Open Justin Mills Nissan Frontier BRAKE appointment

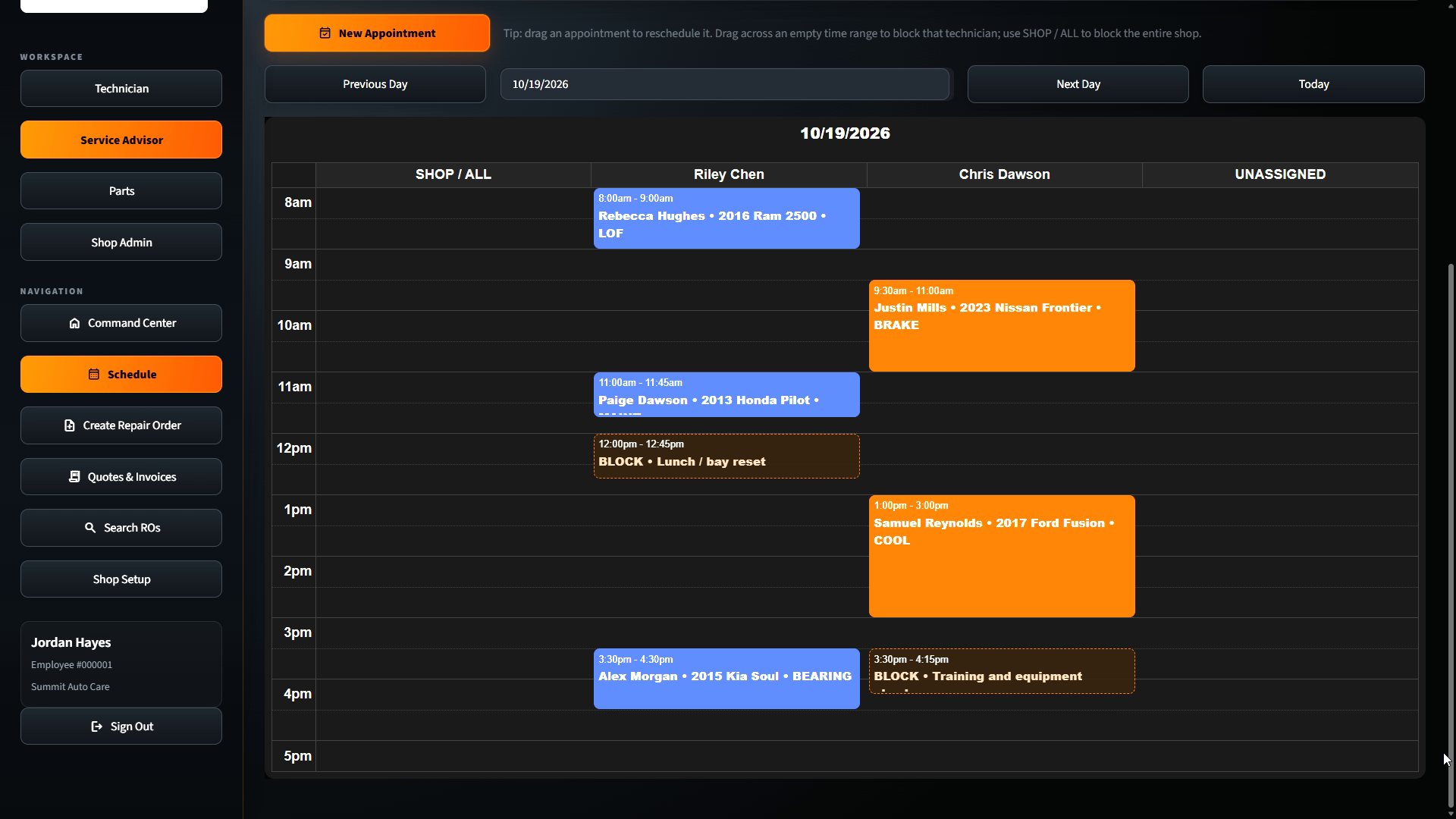1002,326
